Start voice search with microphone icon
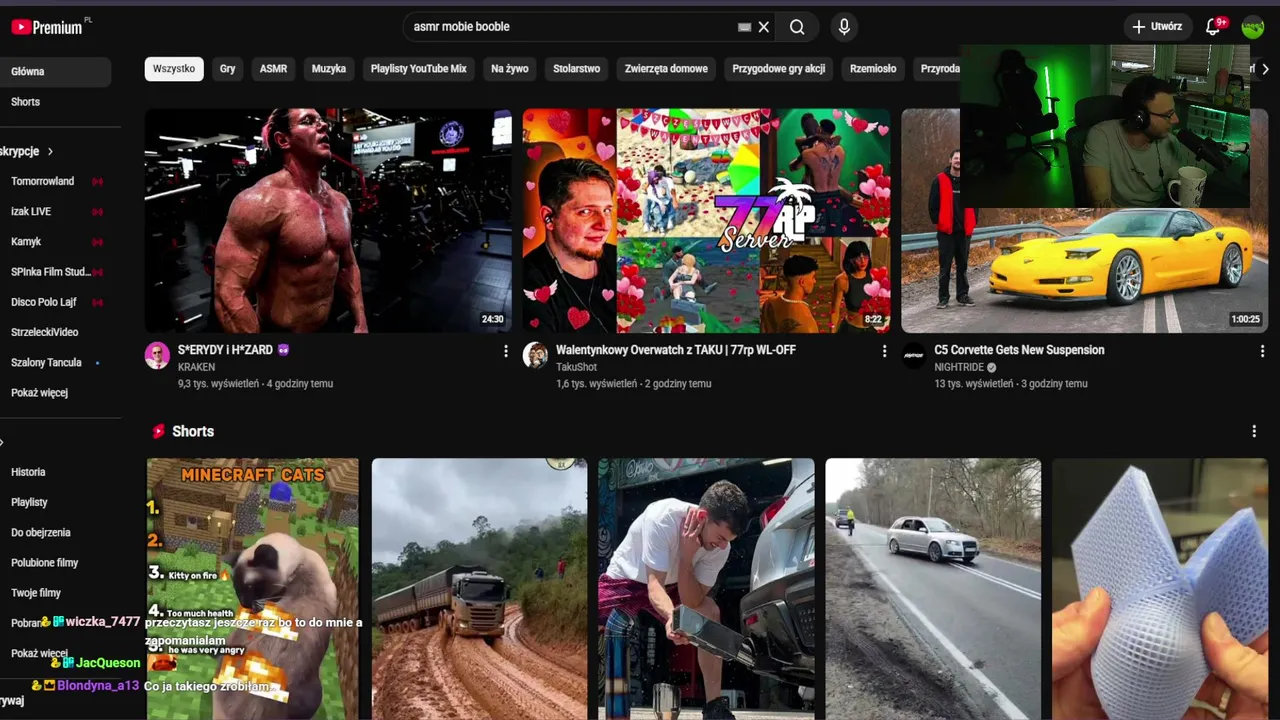 coord(844,27)
